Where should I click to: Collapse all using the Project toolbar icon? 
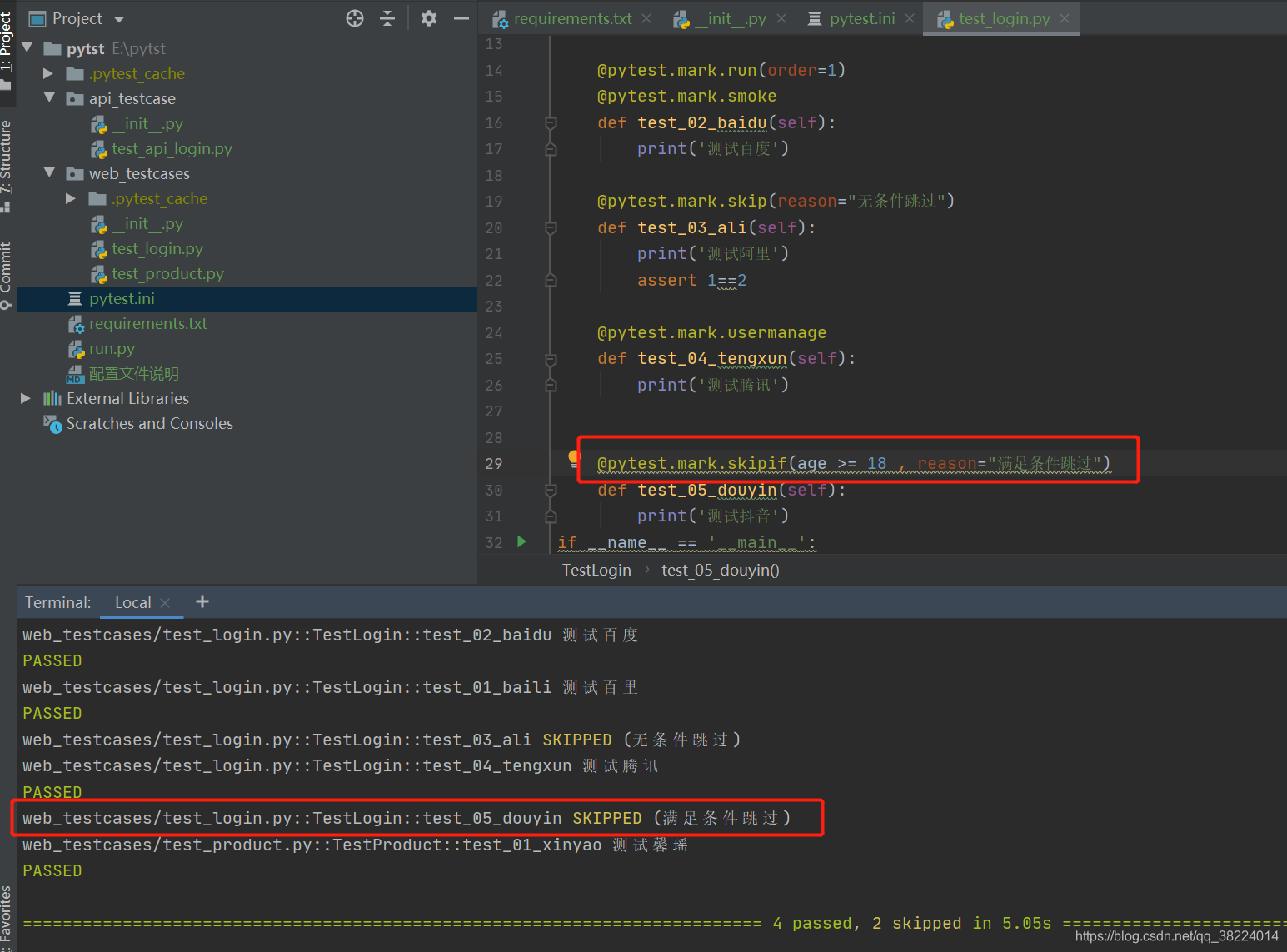pyautogui.click(x=387, y=18)
